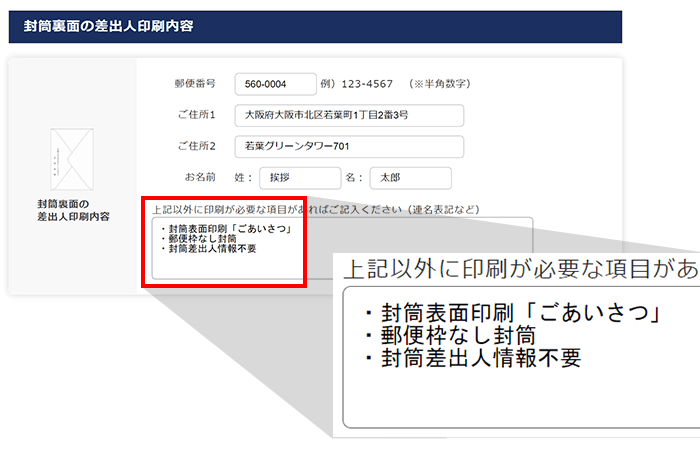Click the small line 郵便枠なし封筒 in the textarea

pos(199,239)
